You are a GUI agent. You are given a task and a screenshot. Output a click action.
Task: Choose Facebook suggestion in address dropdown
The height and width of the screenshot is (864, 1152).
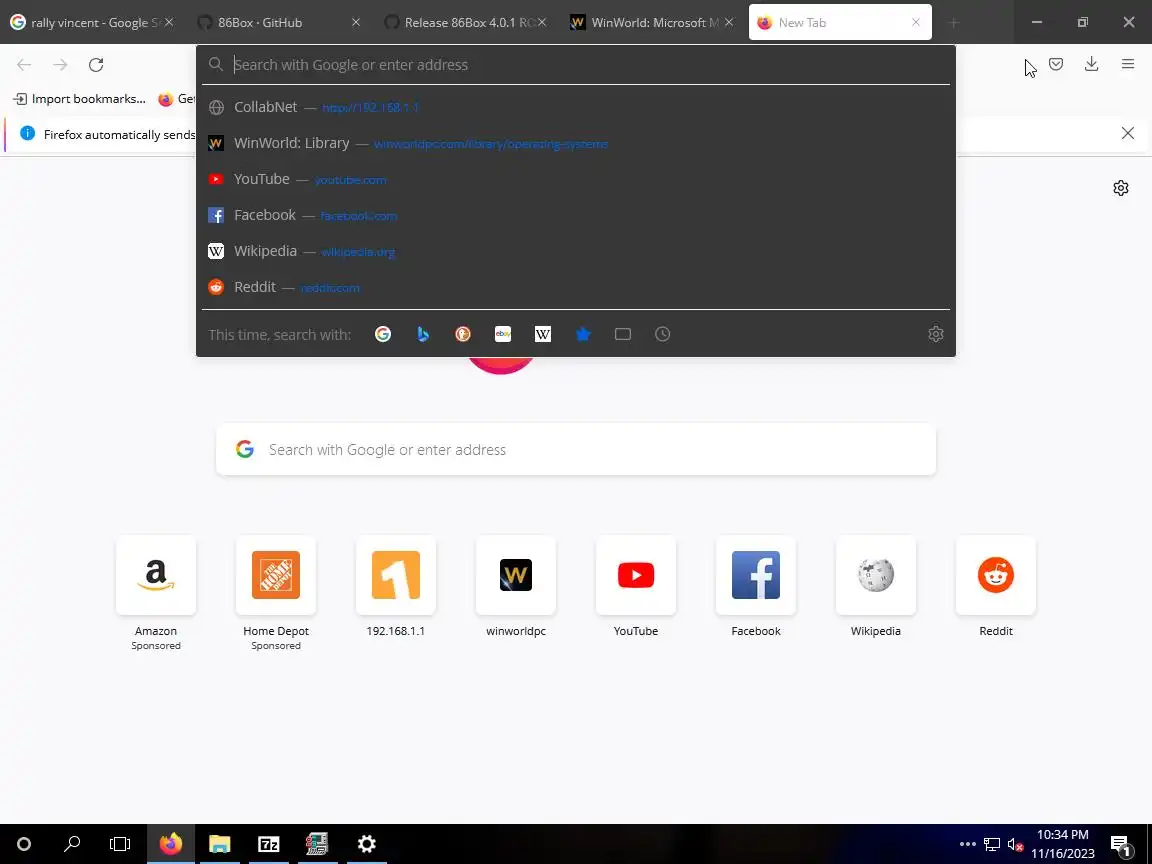576,215
